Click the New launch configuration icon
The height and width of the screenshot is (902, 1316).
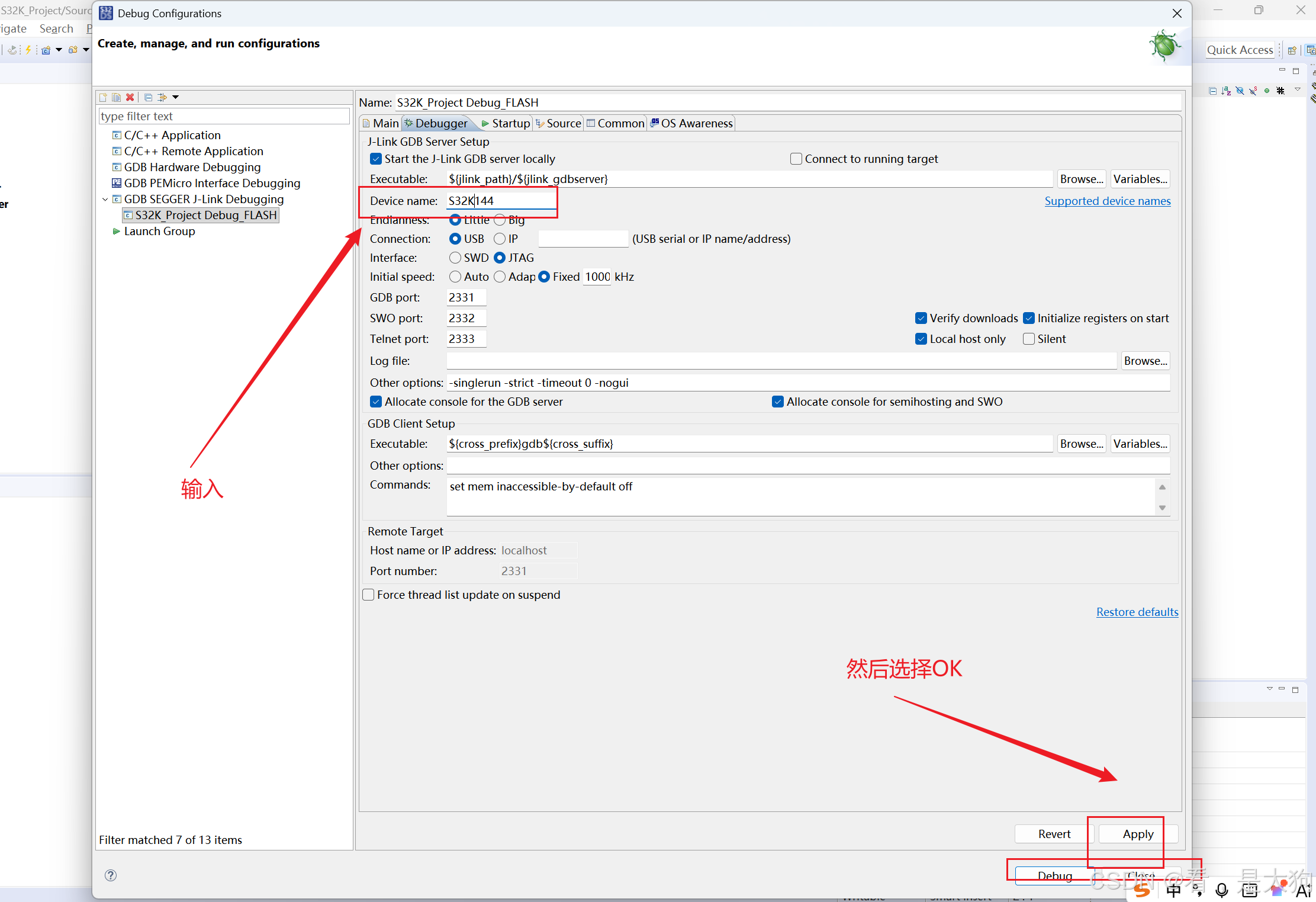click(x=103, y=97)
